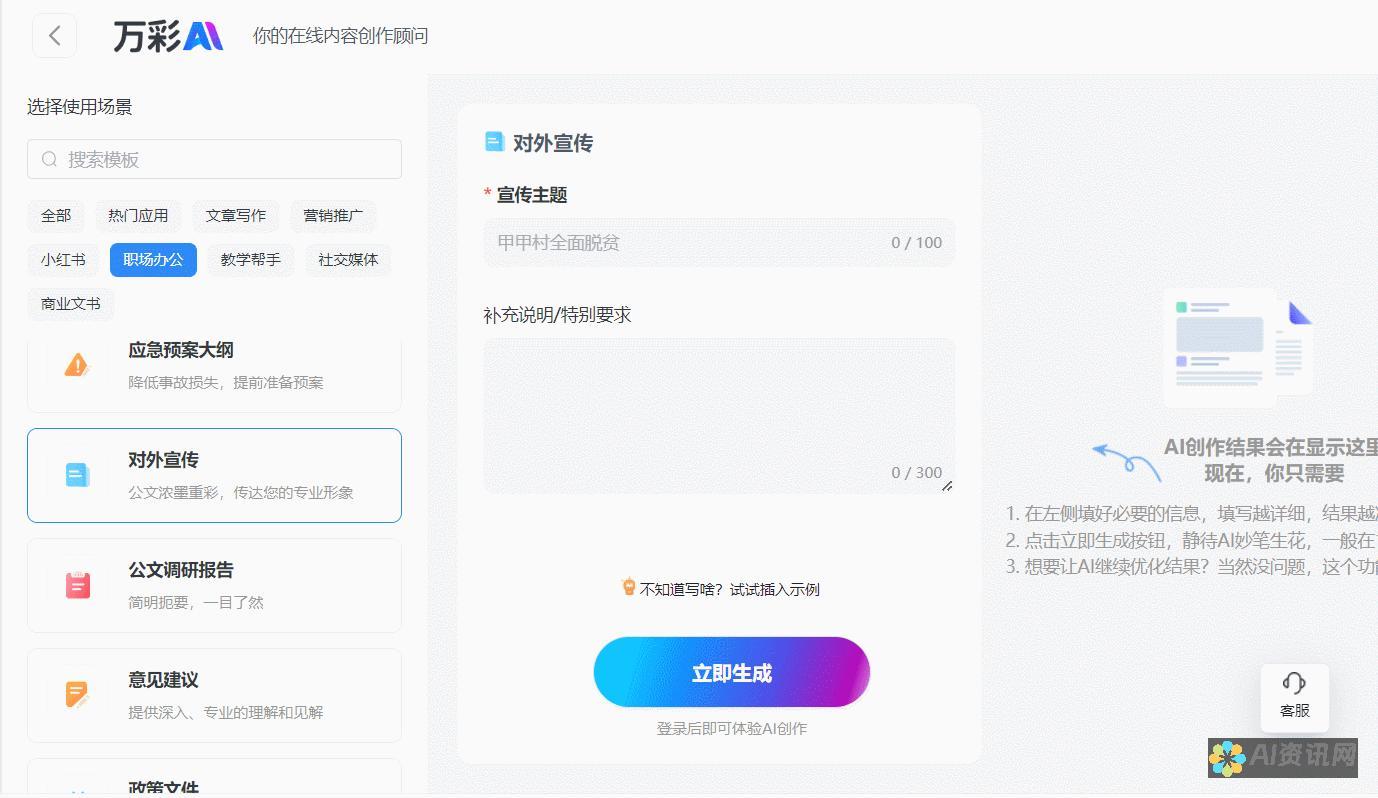This screenshot has height=798, width=1378.
Task: Open the 对外宣传 template card
Action: point(214,475)
